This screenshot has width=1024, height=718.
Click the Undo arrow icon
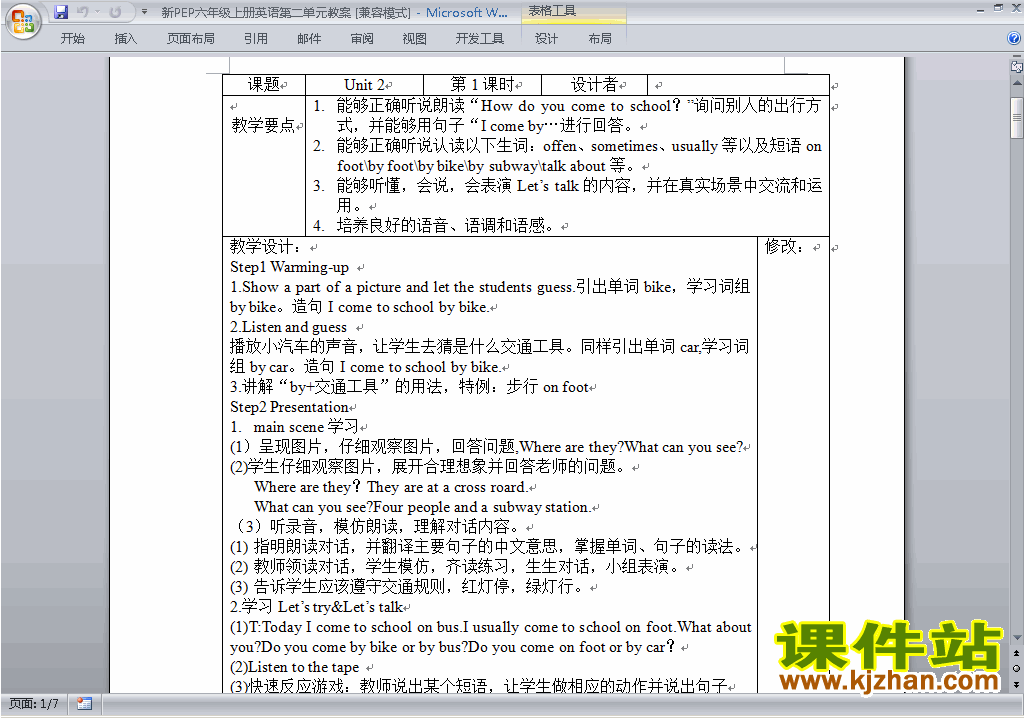[x=82, y=12]
